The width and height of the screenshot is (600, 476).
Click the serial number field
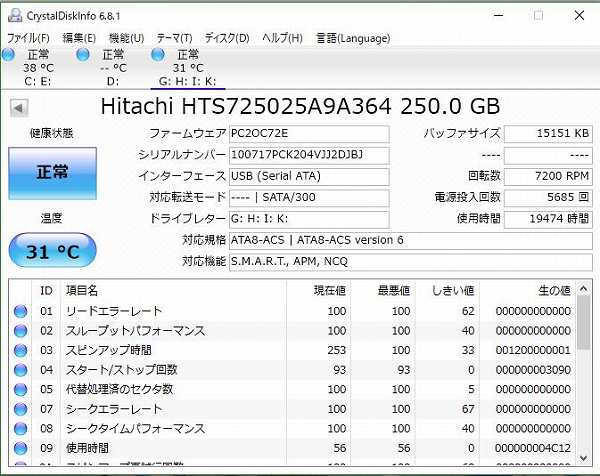pos(309,155)
